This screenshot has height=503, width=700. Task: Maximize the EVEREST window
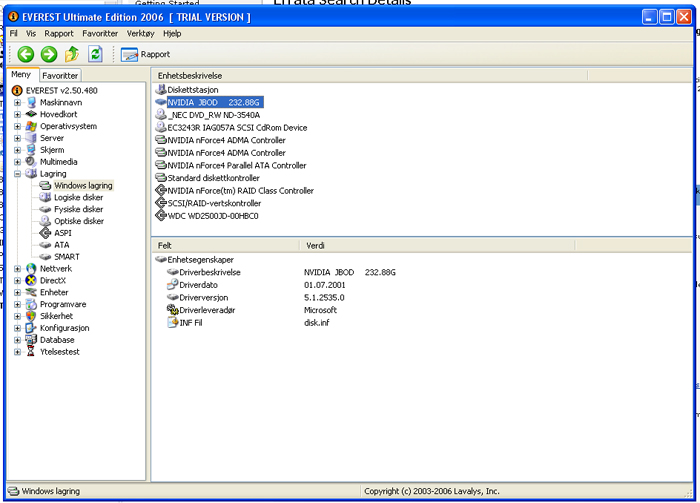[667, 17]
